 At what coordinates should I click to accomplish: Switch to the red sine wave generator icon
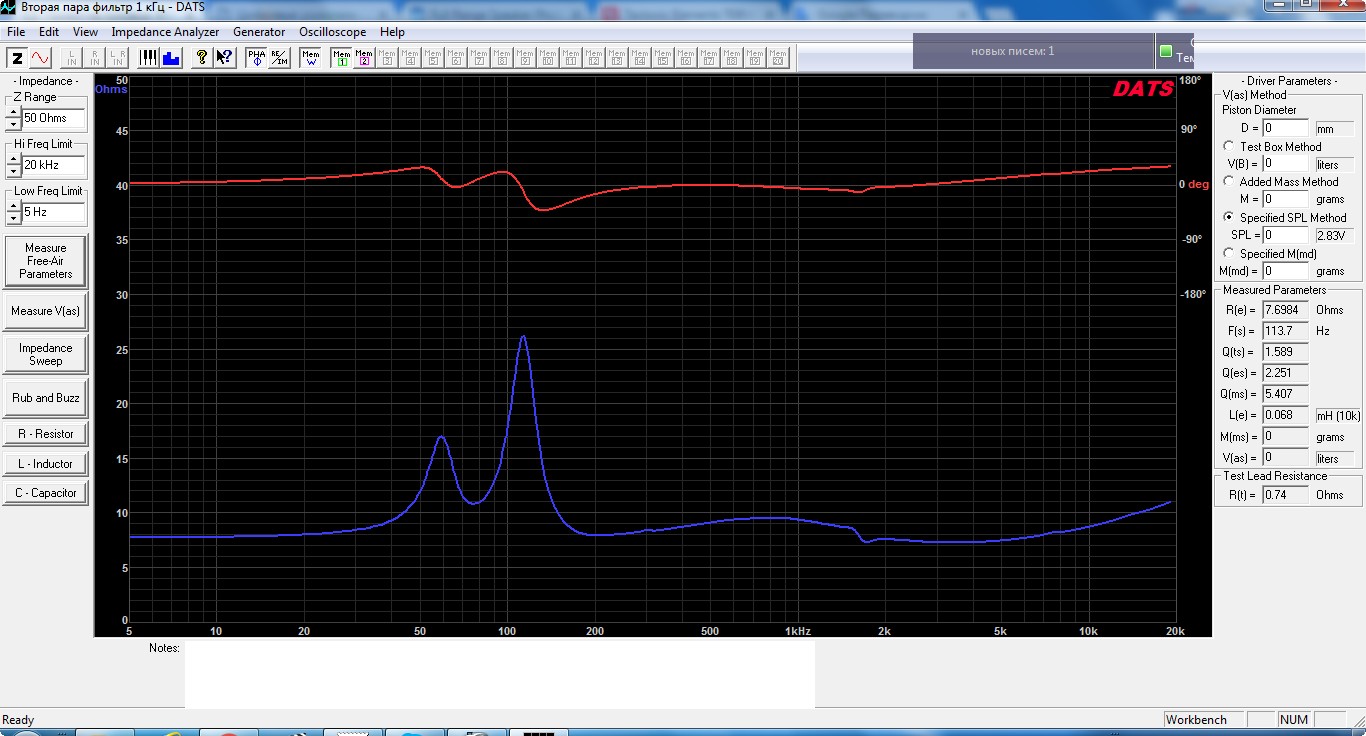pyautogui.click(x=40, y=58)
